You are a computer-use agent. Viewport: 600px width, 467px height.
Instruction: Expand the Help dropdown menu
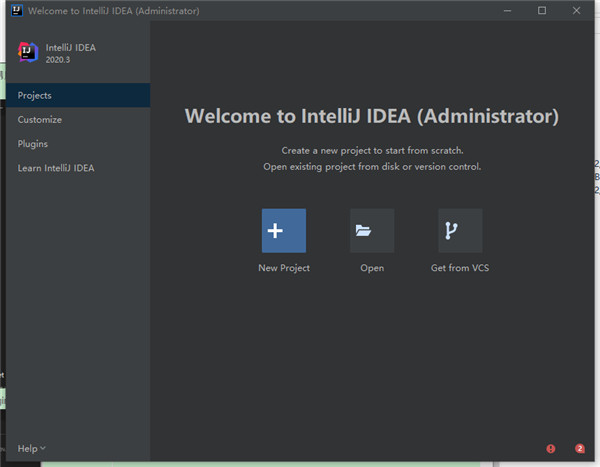pyautogui.click(x=31, y=449)
